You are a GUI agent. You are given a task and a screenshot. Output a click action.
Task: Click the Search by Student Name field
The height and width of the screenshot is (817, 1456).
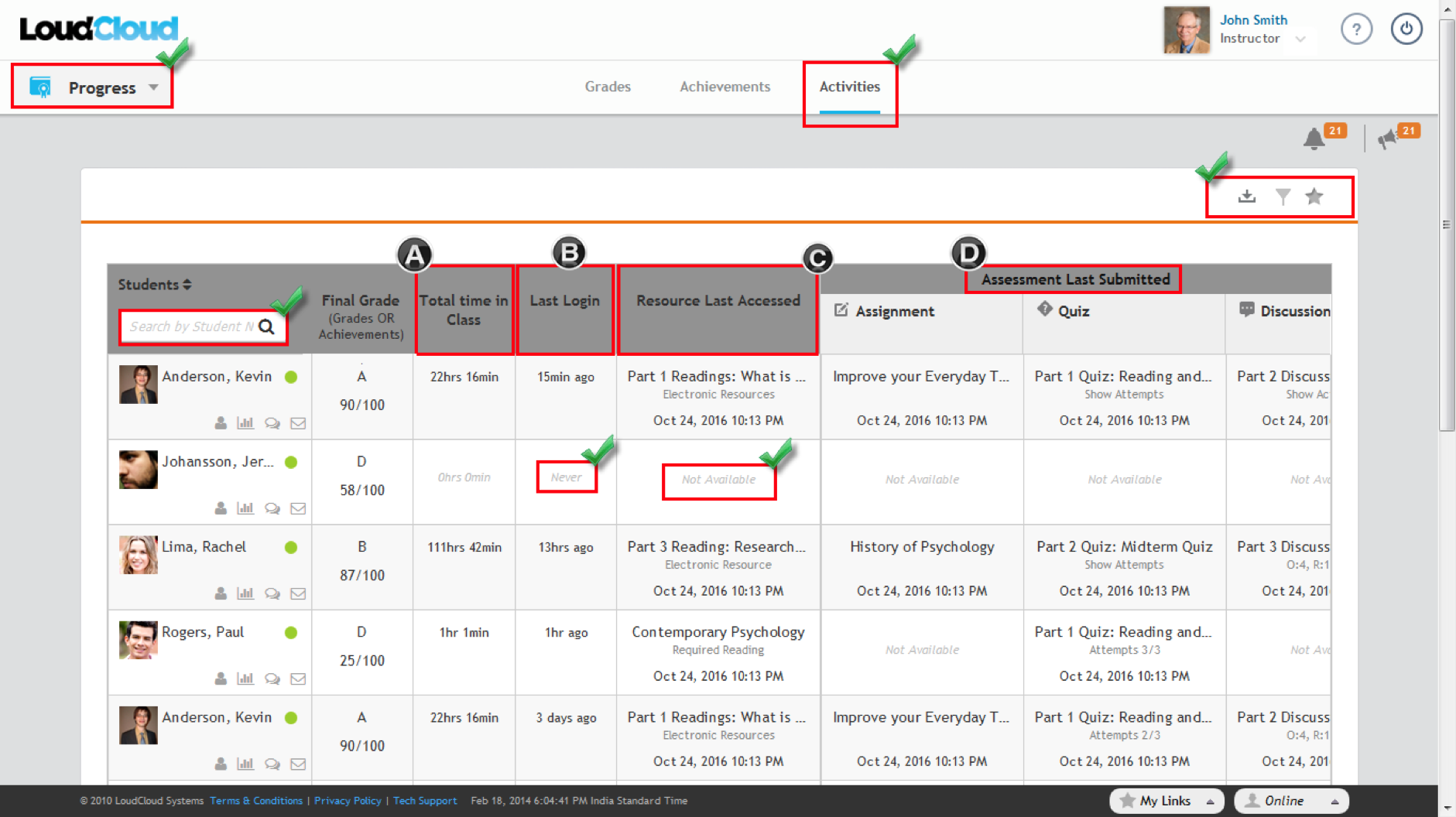click(x=191, y=326)
